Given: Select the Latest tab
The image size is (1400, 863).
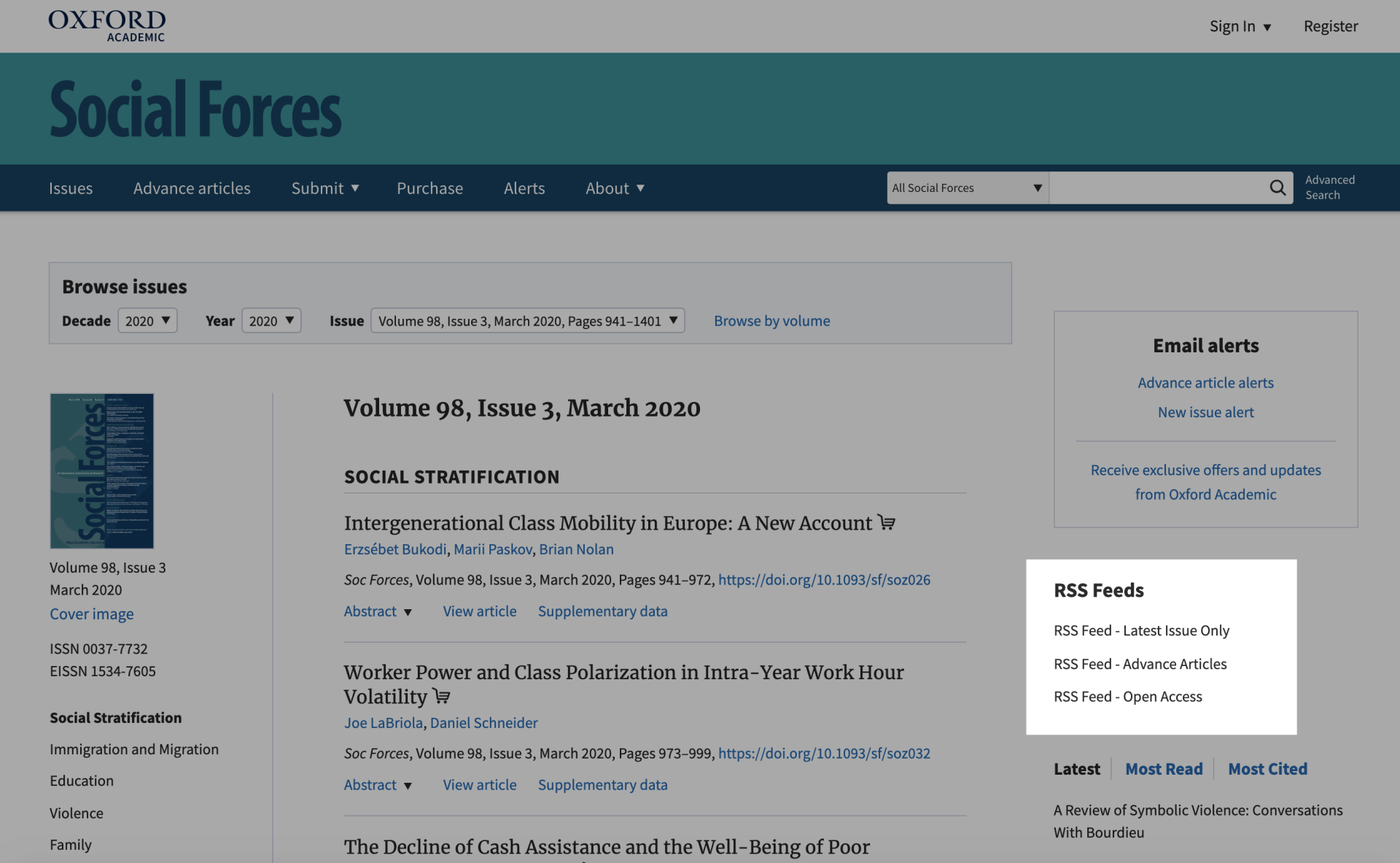Looking at the screenshot, I should [x=1076, y=769].
